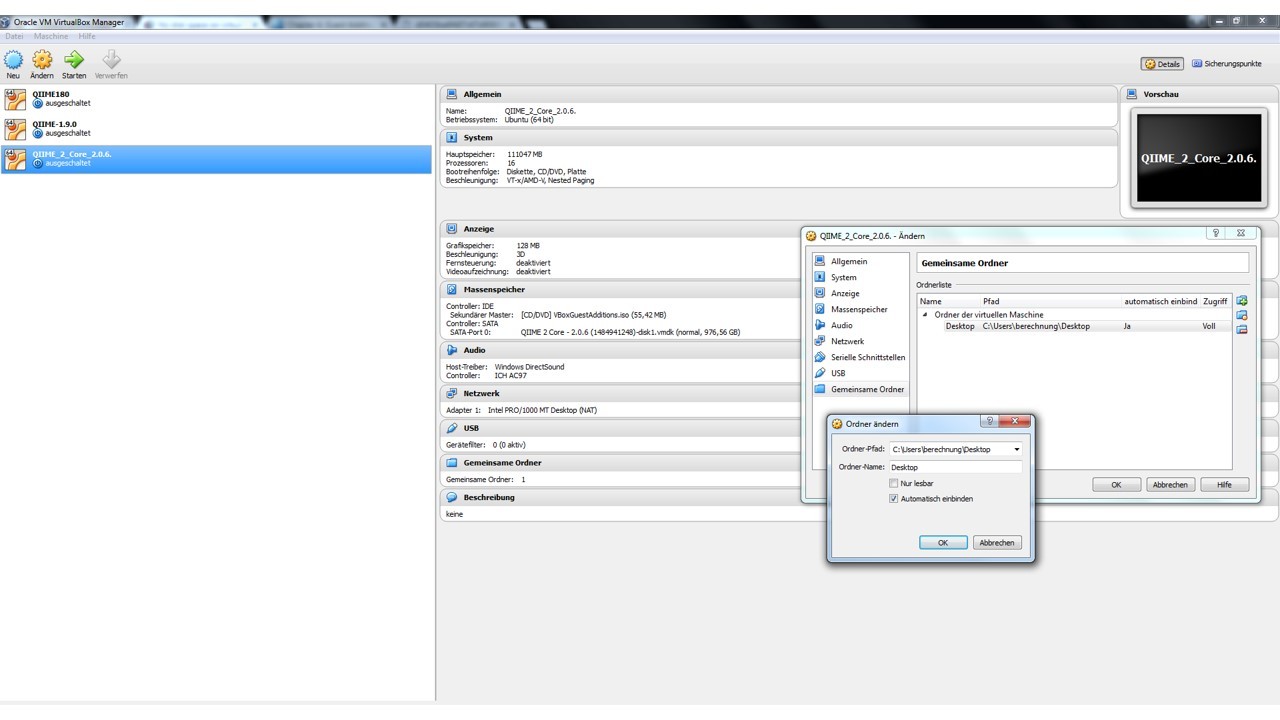The image size is (1280, 720).
Task: Click the Massenspeicher section header icon in details
Action: [x=452, y=290]
